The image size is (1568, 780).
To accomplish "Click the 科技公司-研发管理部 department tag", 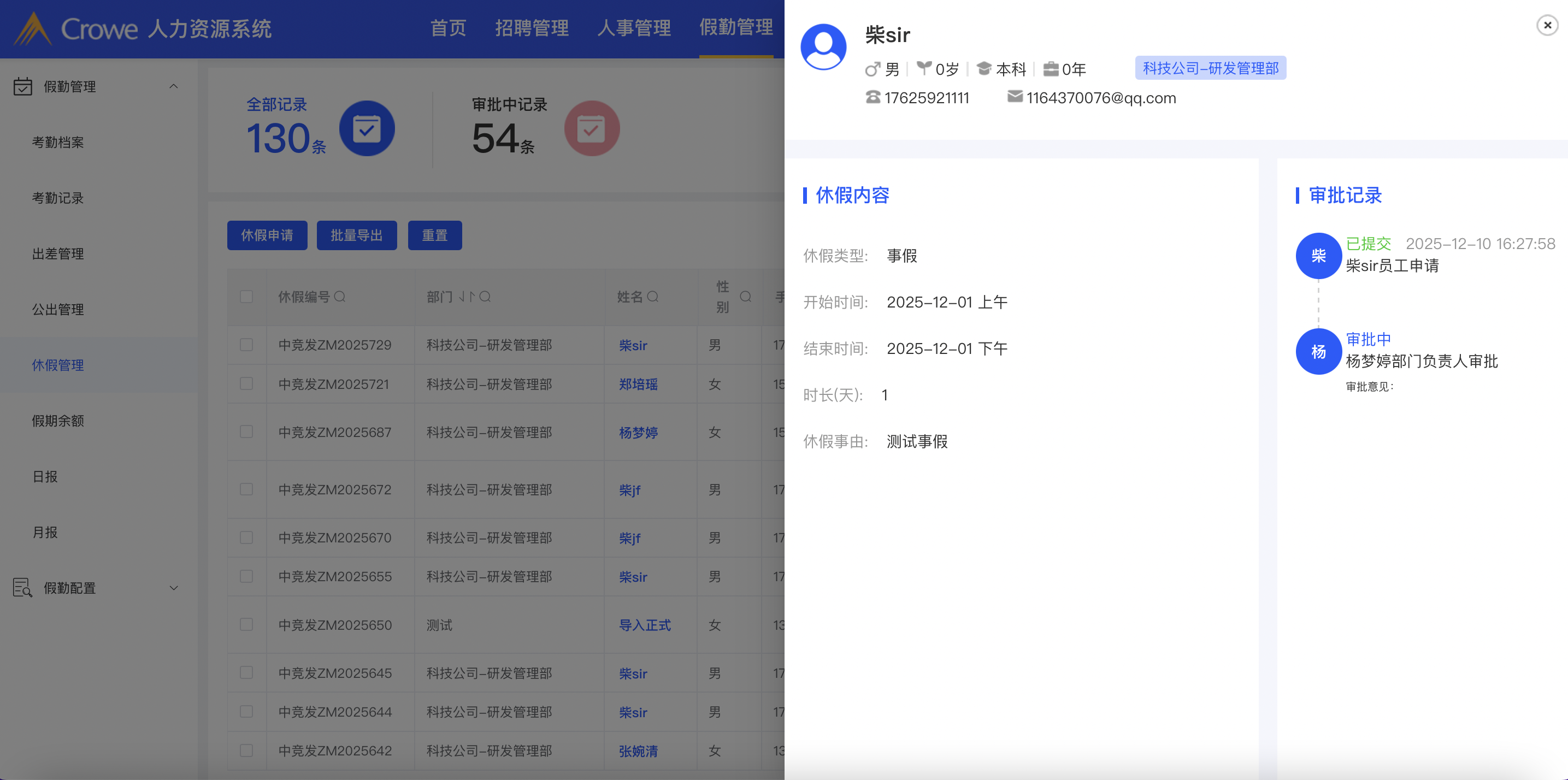I will 1210,68.
